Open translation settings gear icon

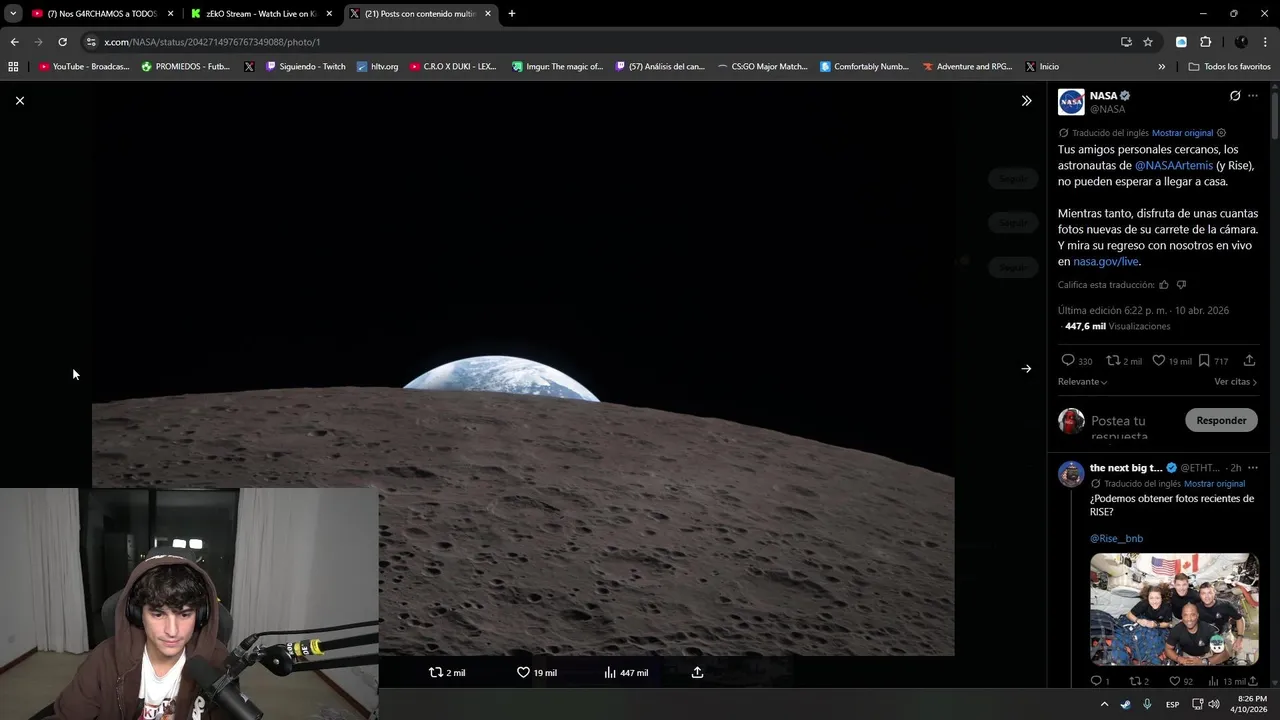(x=1221, y=133)
